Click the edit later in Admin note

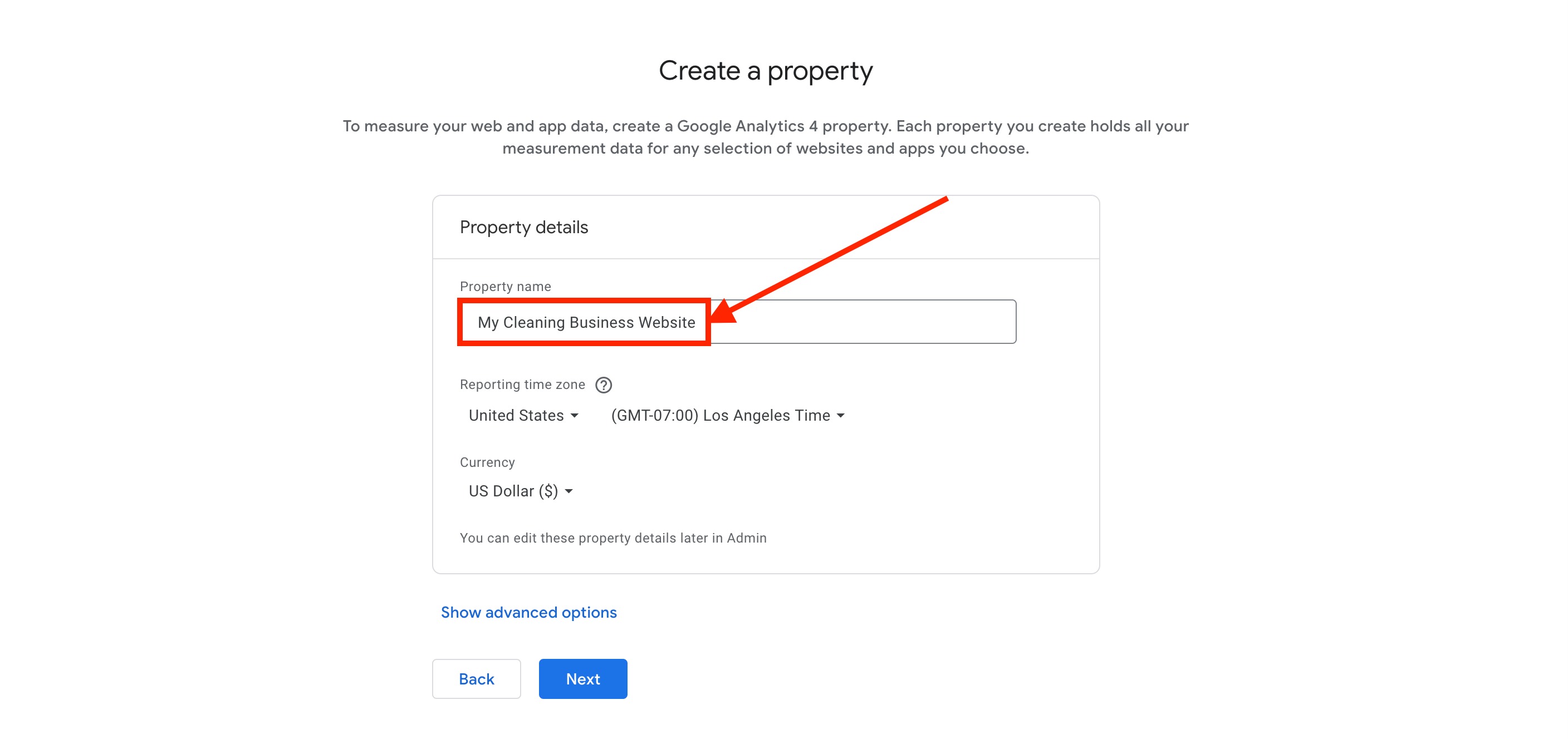(613, 538)
